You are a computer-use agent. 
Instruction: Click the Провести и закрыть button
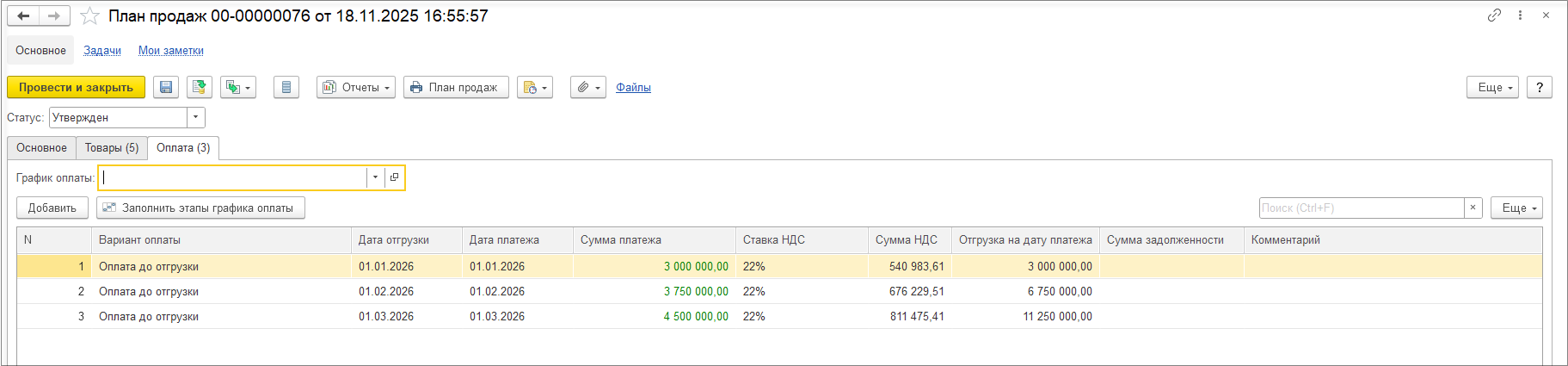click(76, 87)
